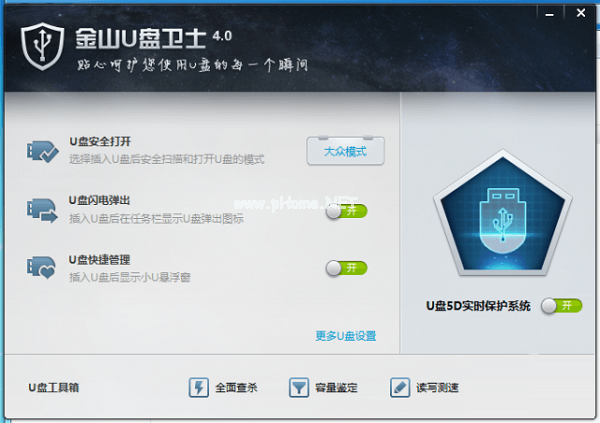Toggle the U盘闪电弹出 switch off
The height and width of the screenshot is (423, 600).
click(x=347, y=211)
